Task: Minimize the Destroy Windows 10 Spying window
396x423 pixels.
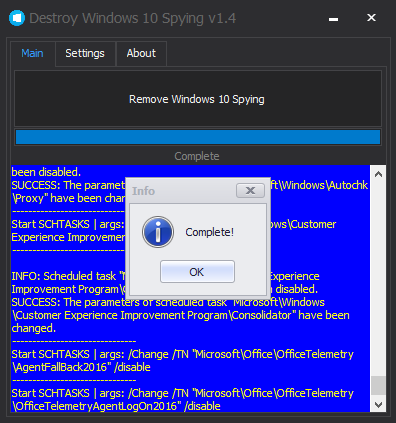Action: click(x=333, y=19)
